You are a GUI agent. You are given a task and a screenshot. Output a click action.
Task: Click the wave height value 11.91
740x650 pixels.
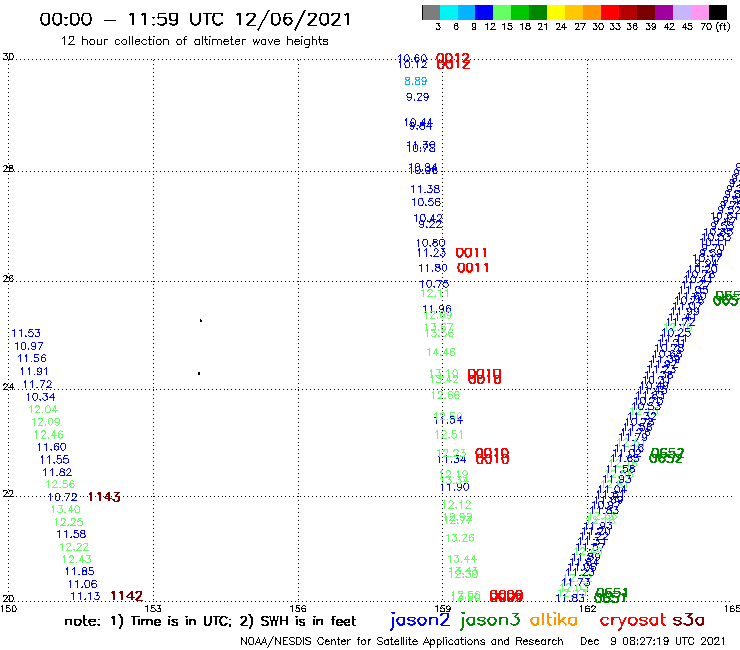tap(34, 371)
